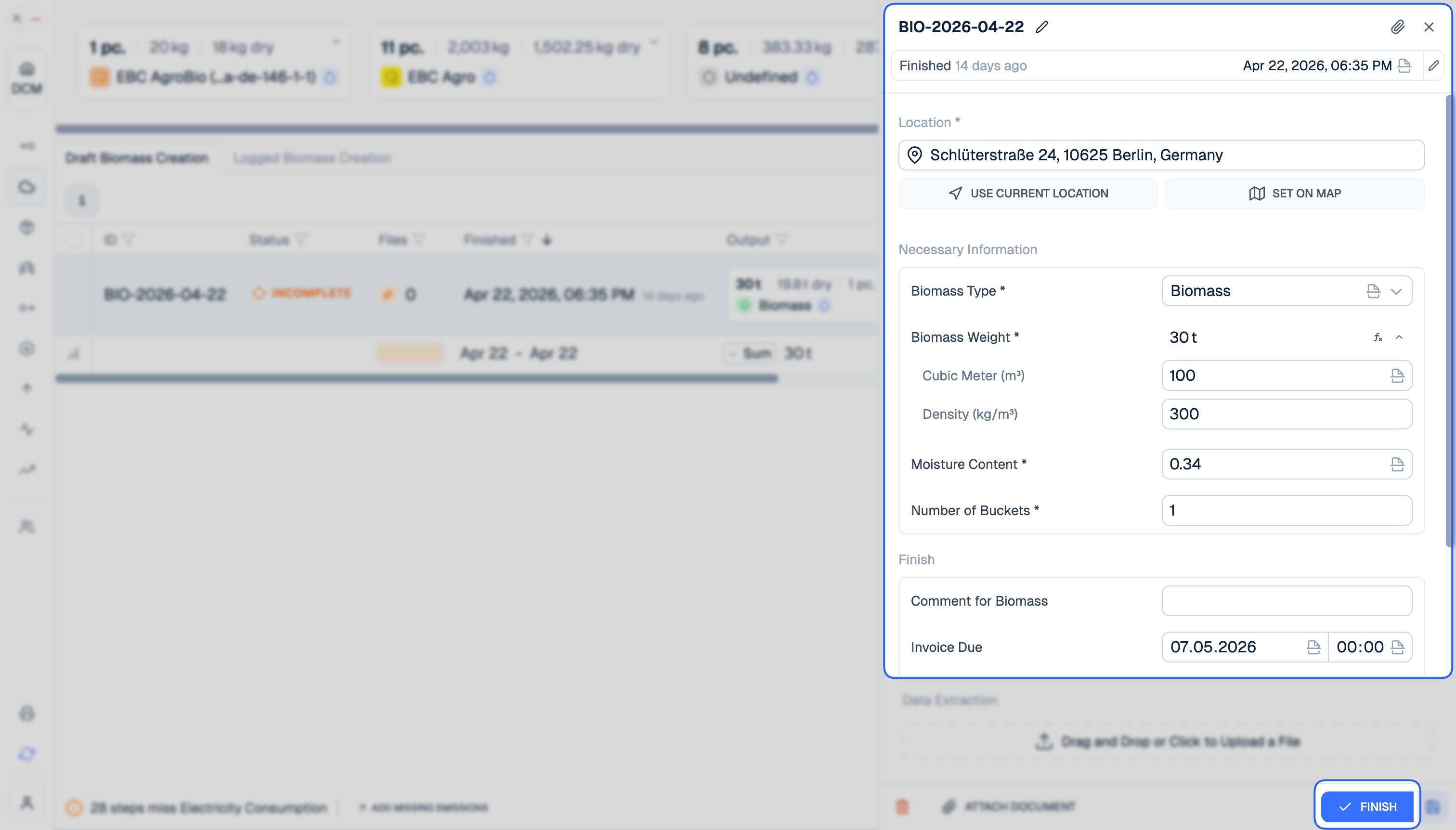1456x830 pixels.
Task: Switch to Logged Biomass Creation tab
Action: pos(312,158)
